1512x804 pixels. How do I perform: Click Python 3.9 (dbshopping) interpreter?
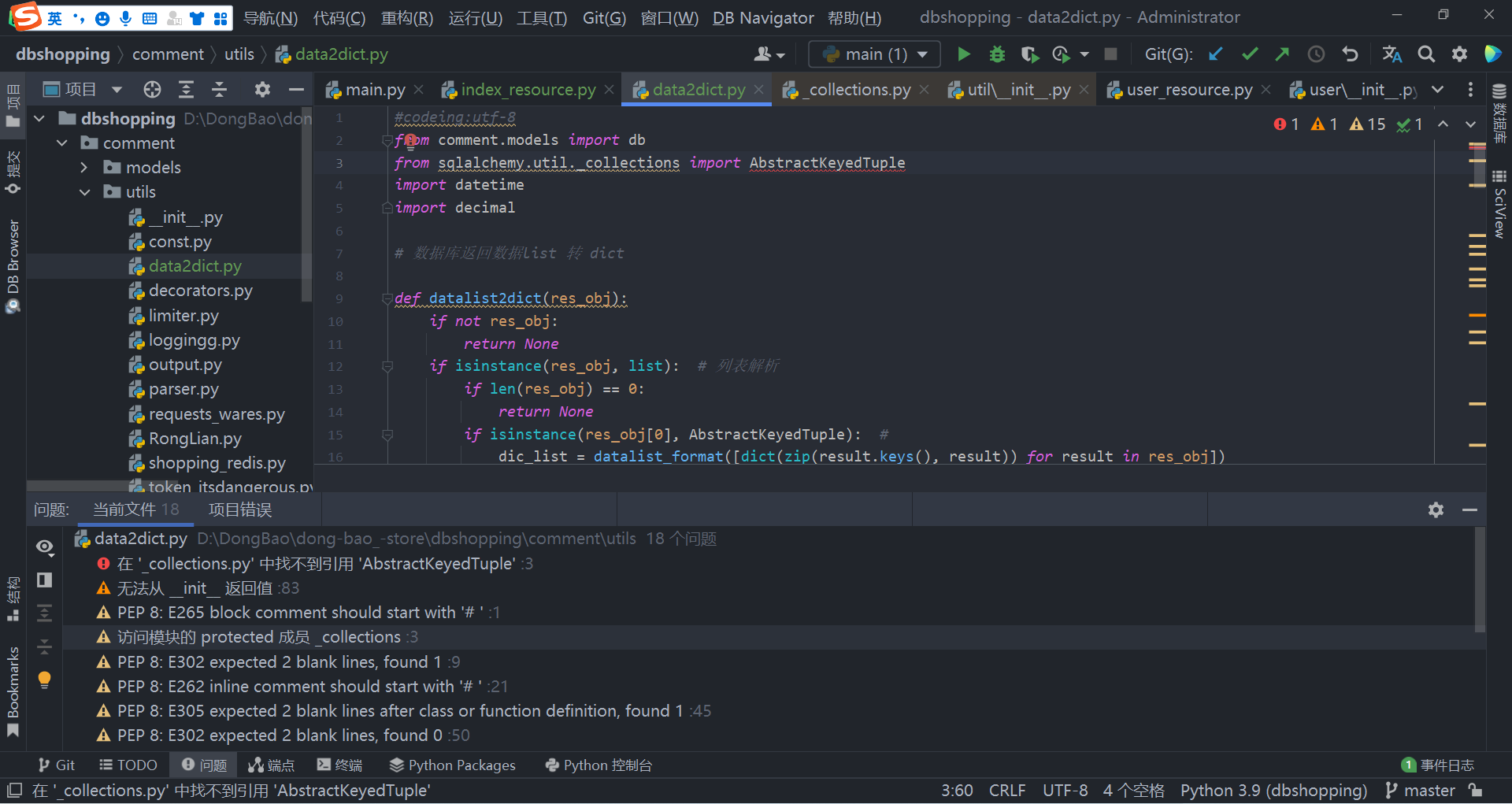pos(1273,791)
